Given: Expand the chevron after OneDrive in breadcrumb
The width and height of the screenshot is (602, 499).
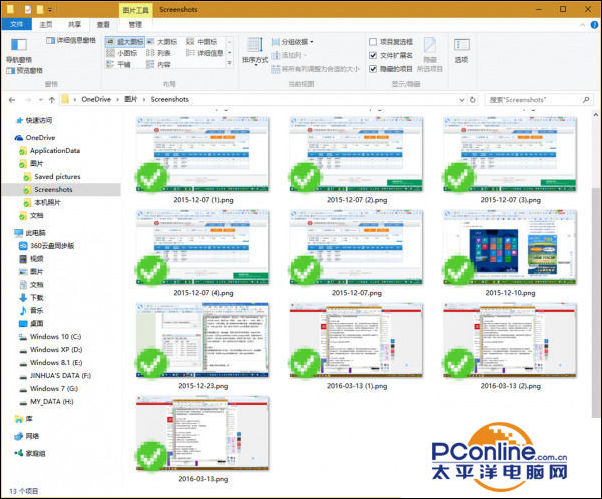Looking at the screenshot, I should click(x=117, y=100).
